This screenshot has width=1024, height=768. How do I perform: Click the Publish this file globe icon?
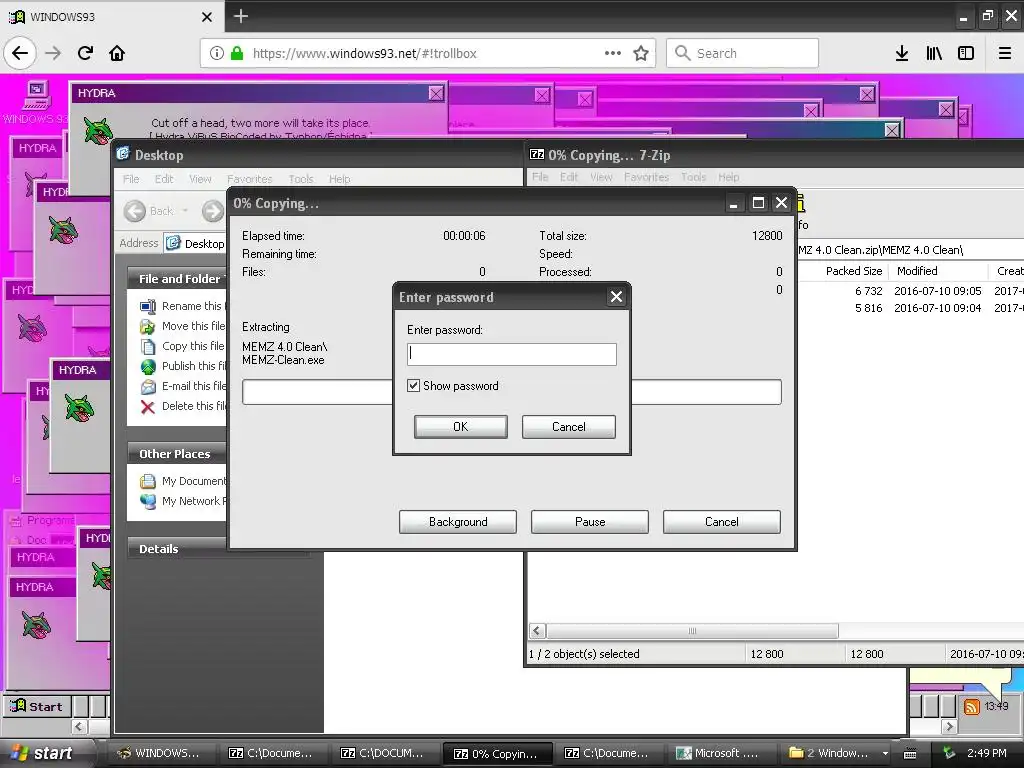point(148,366)
